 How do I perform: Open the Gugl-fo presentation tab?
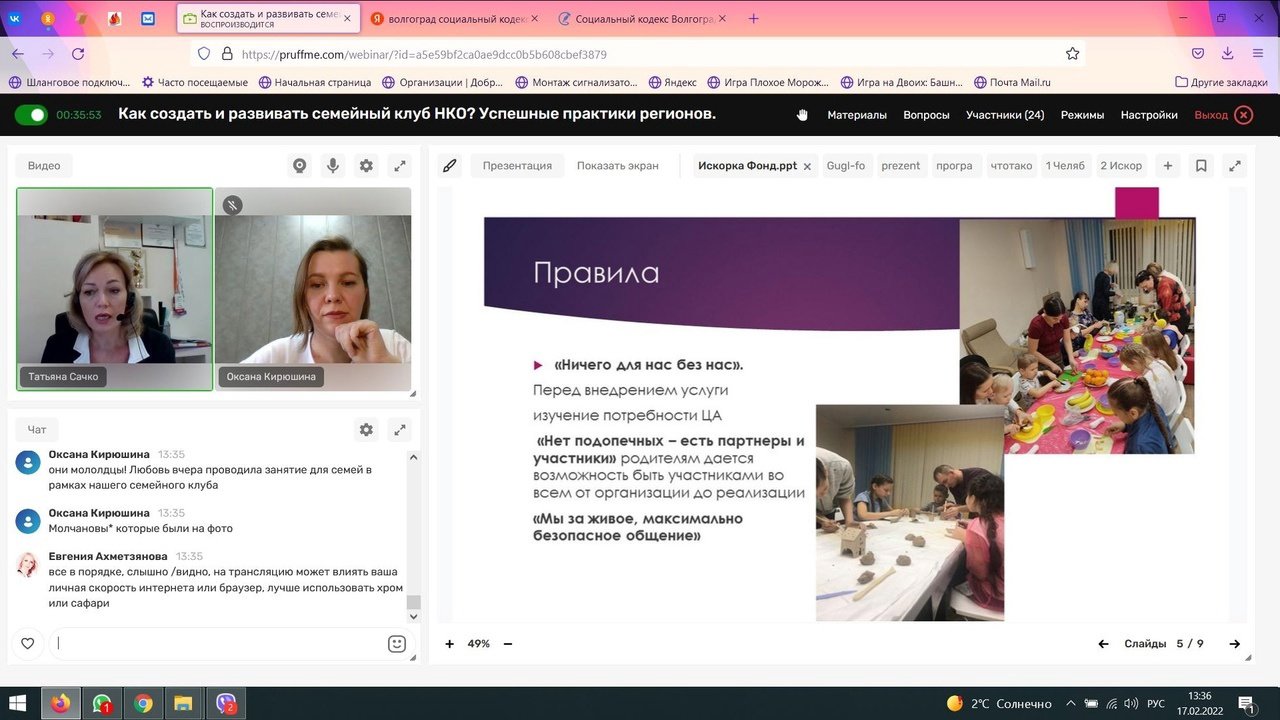pyautogui.click(x=846, y=166)
